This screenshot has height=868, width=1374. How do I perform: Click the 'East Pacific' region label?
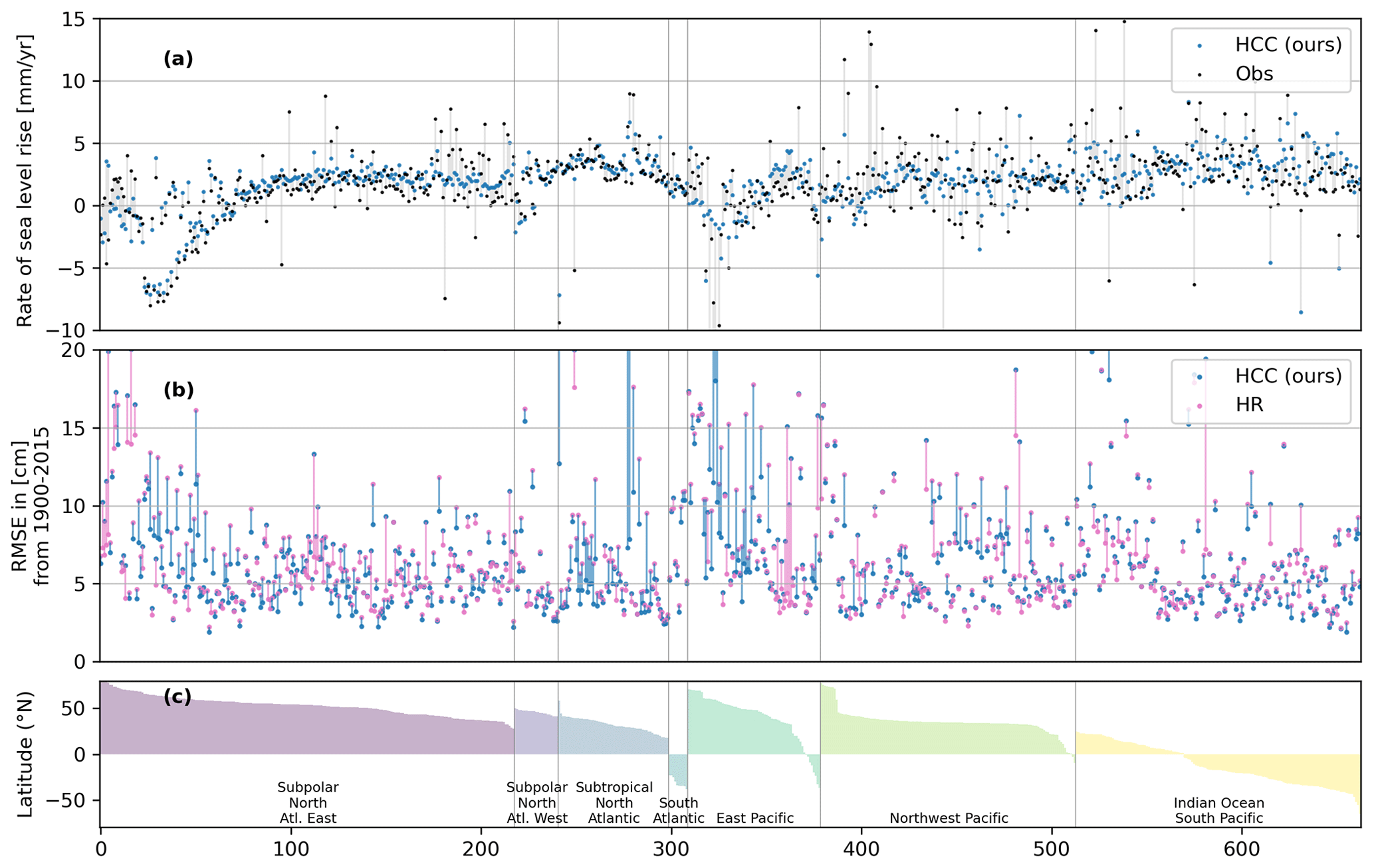pyautogui.click(x=754, y=818)
